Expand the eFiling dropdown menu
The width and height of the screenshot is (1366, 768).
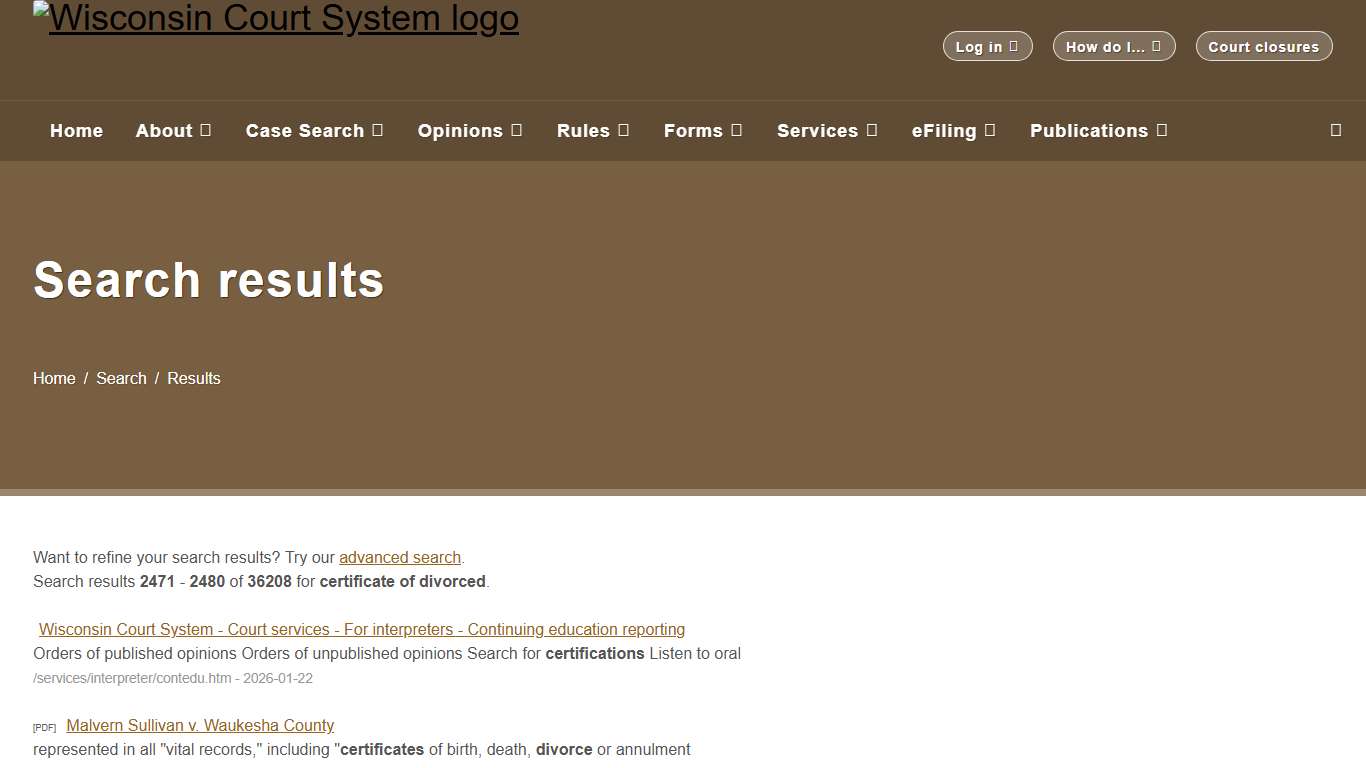tap(953, 131)
